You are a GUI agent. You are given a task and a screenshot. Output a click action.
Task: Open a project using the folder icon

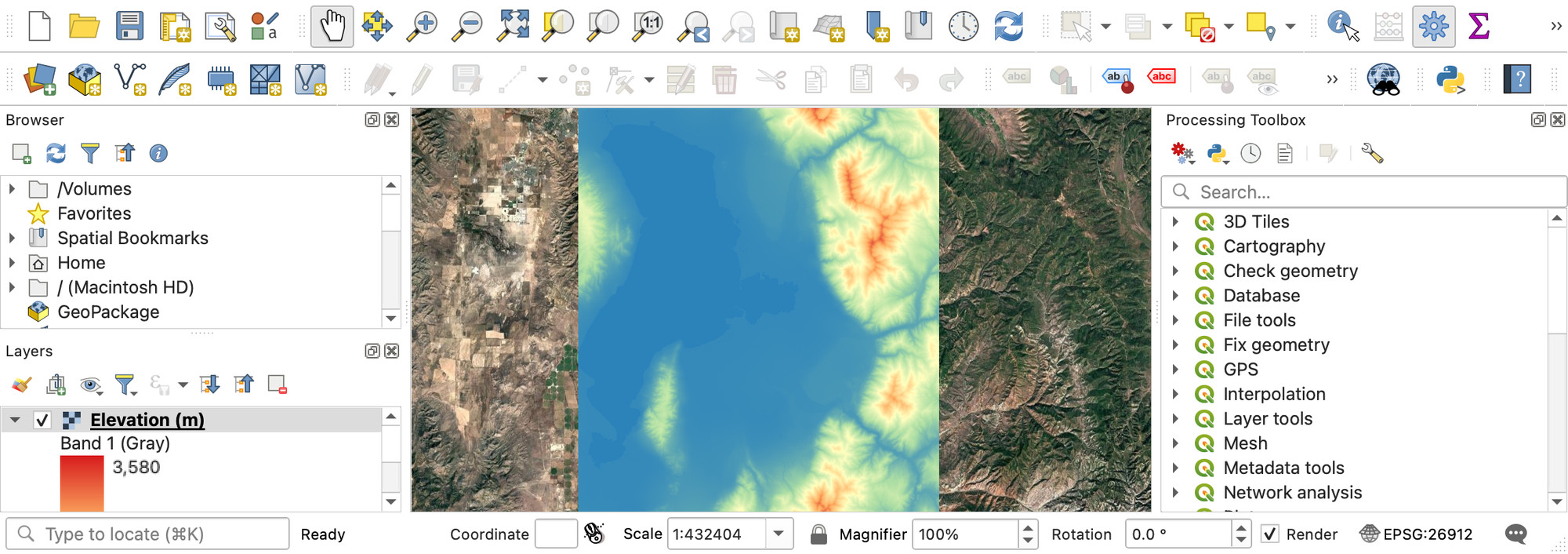point(84,26)
